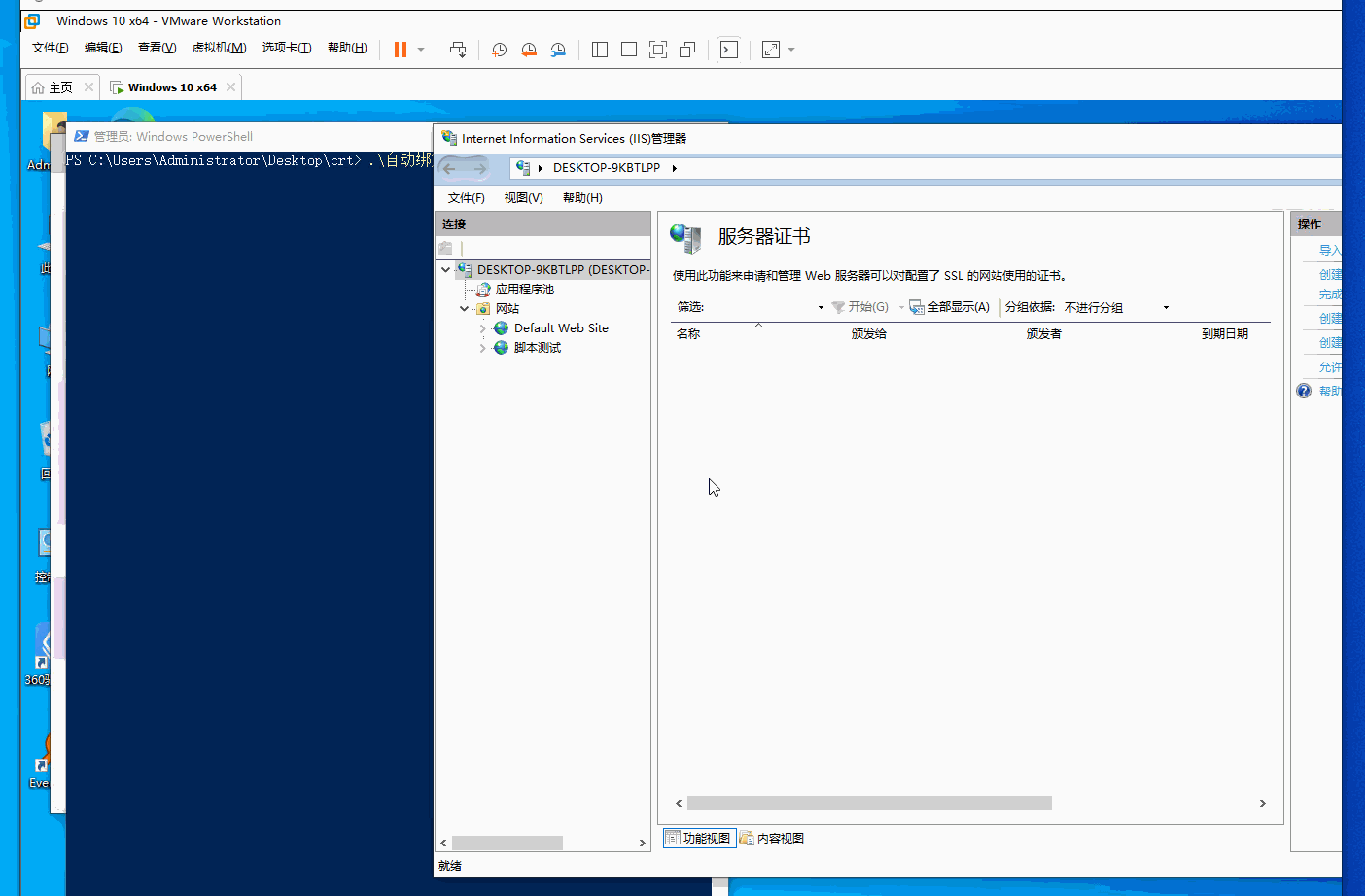
Task: Open the VMware 查看(V) menu
Action: [157, 48]
